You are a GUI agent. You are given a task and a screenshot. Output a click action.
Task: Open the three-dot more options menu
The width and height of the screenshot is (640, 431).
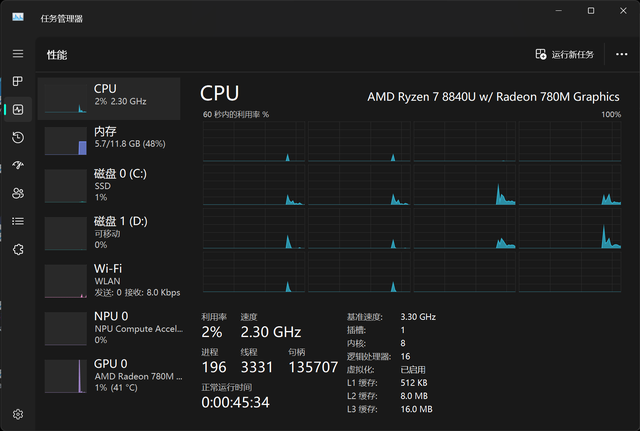(621, 54)
